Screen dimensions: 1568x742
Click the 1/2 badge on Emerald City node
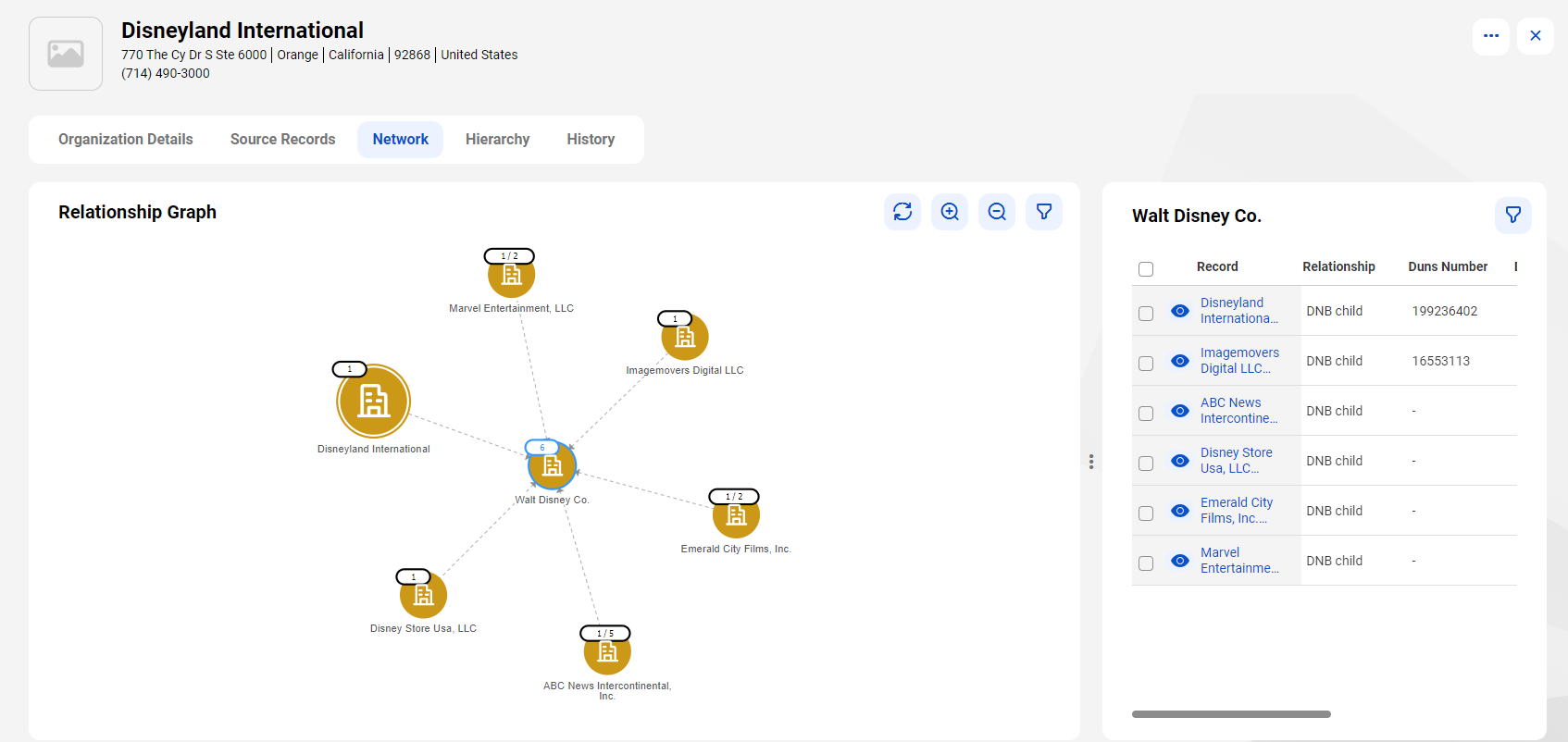click(x=734, y=497)
